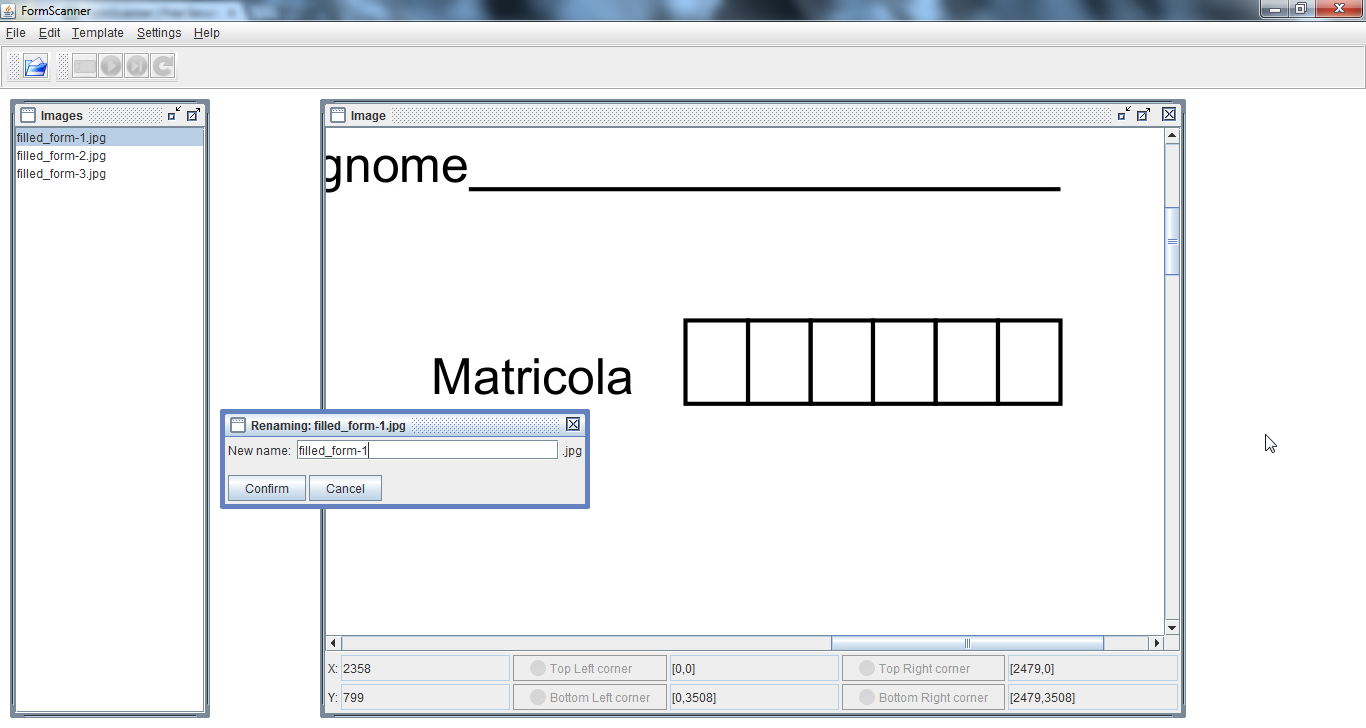Click the Matricola label in the form image

pyautogui.click(x=531, y=377)
